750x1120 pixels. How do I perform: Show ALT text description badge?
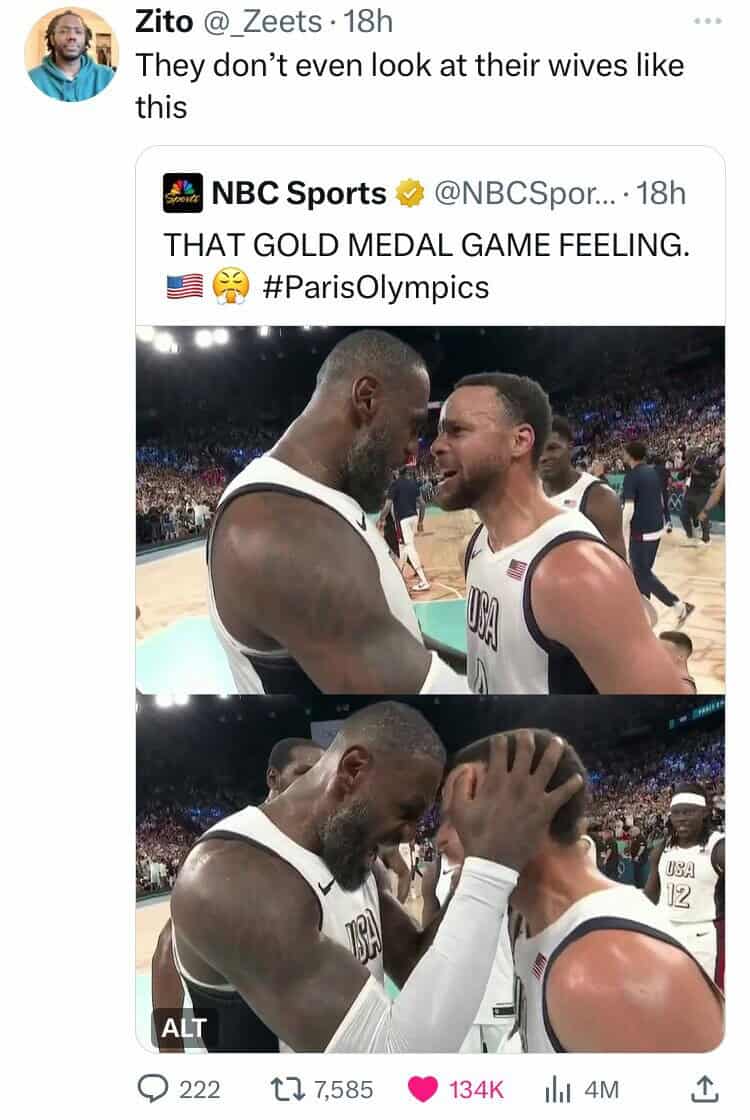[x=184, y=1027]
